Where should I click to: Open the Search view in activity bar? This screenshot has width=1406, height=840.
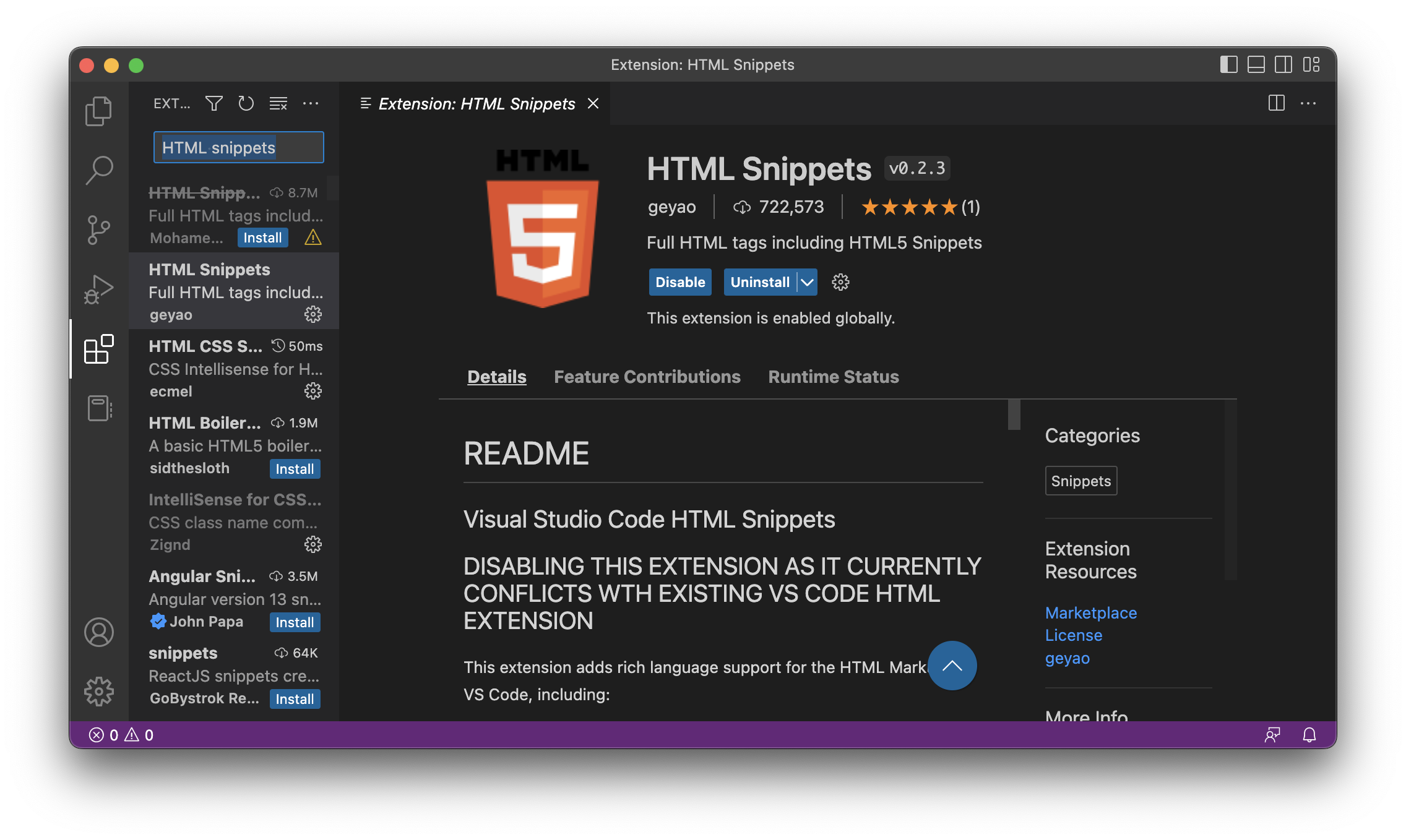(x=98, y=170)
